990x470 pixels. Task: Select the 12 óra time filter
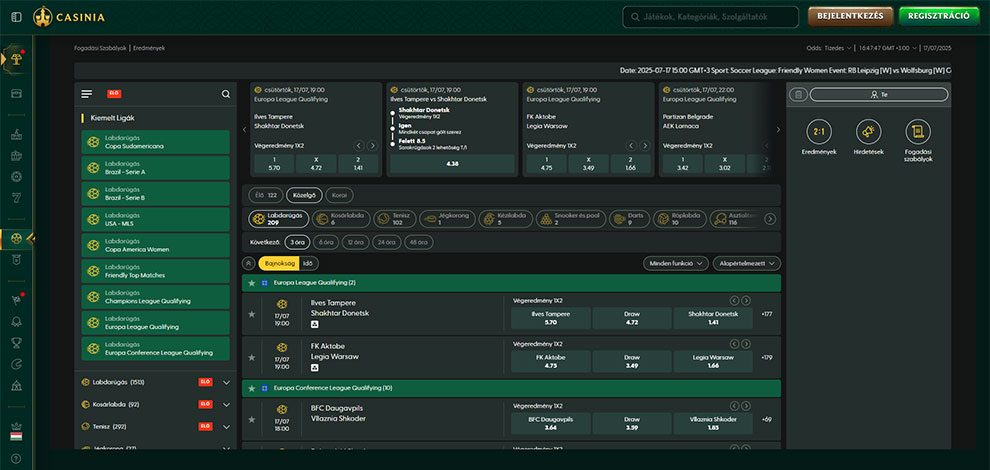point(355,243)
